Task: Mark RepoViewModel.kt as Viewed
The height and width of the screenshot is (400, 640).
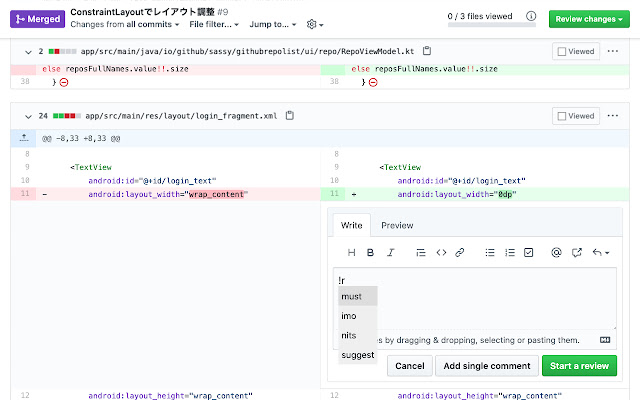Action: pos(576,51)
